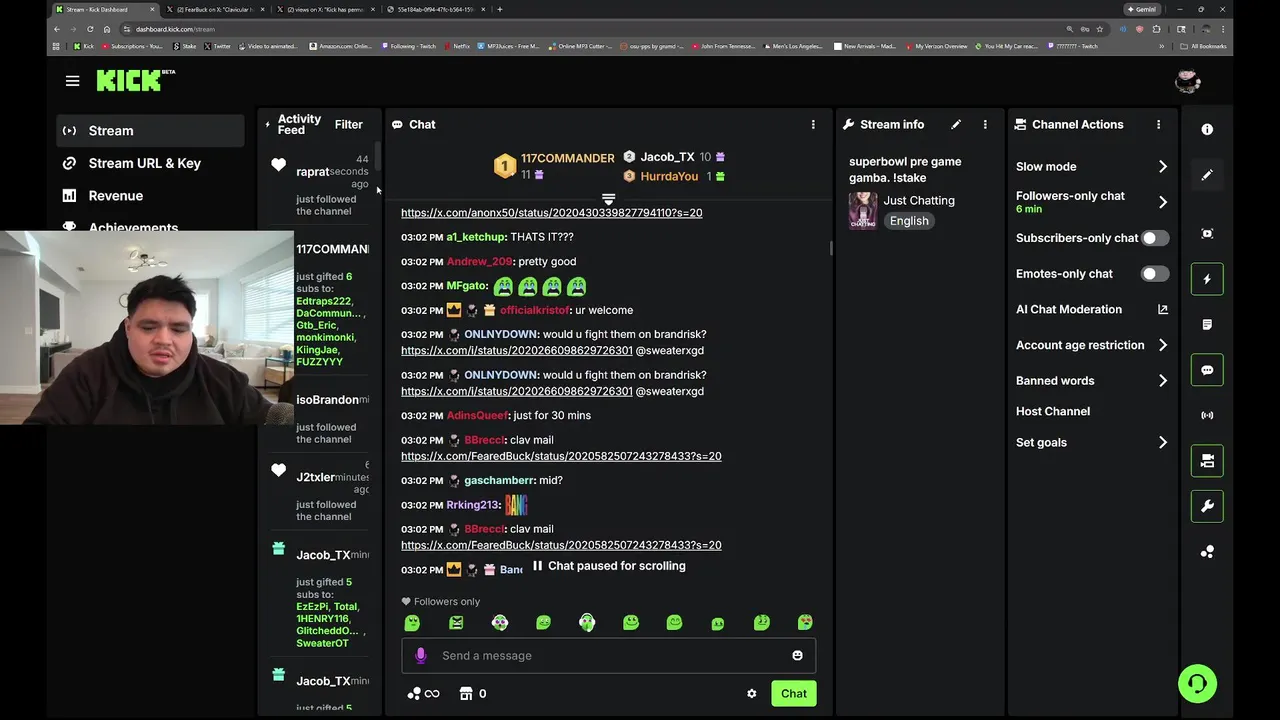Edit stream info with the pencil icon
1280x720 pixels.
956,125
